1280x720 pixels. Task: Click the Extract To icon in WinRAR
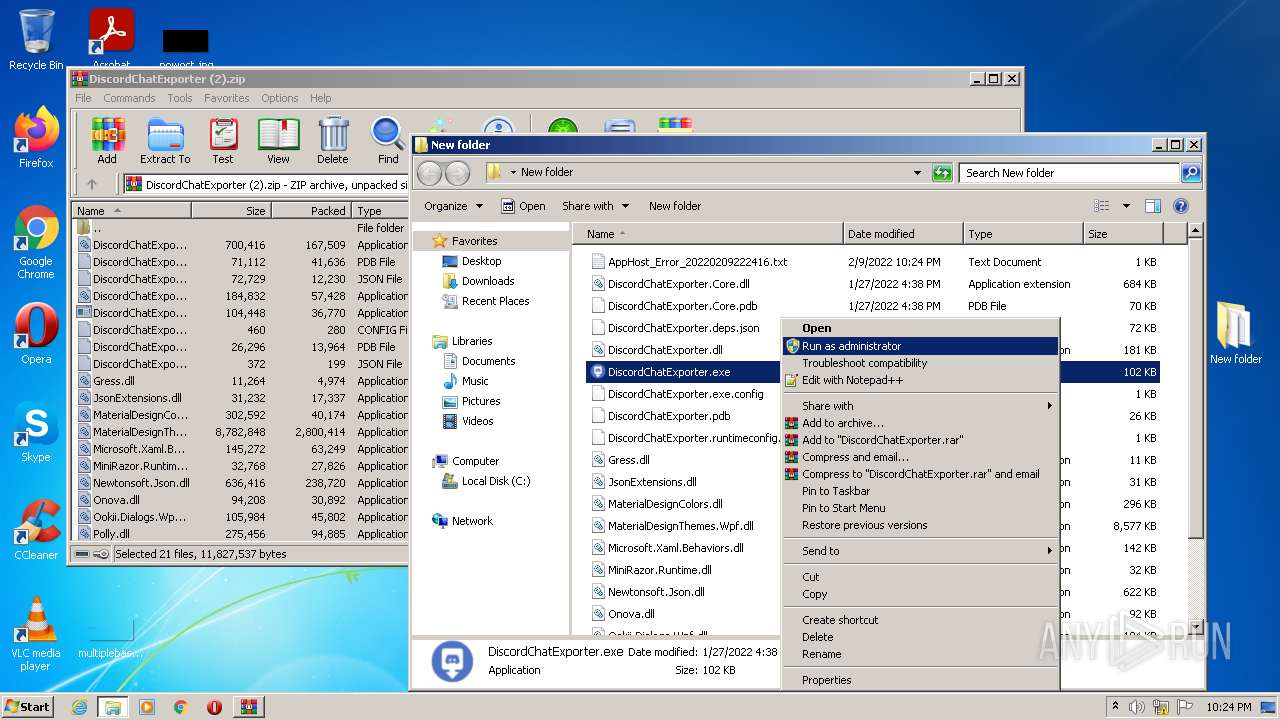(x=165, y=140)
